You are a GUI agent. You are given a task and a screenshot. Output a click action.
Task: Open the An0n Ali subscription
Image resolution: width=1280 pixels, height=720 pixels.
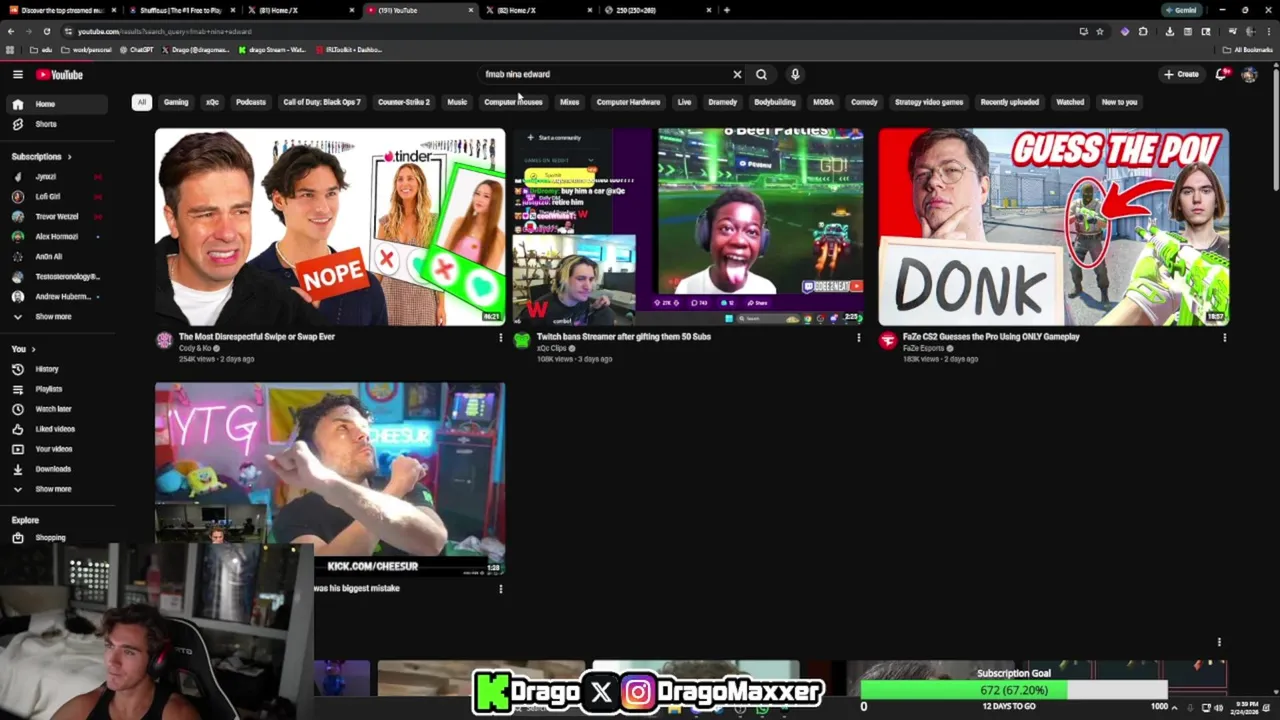[58, 257]
